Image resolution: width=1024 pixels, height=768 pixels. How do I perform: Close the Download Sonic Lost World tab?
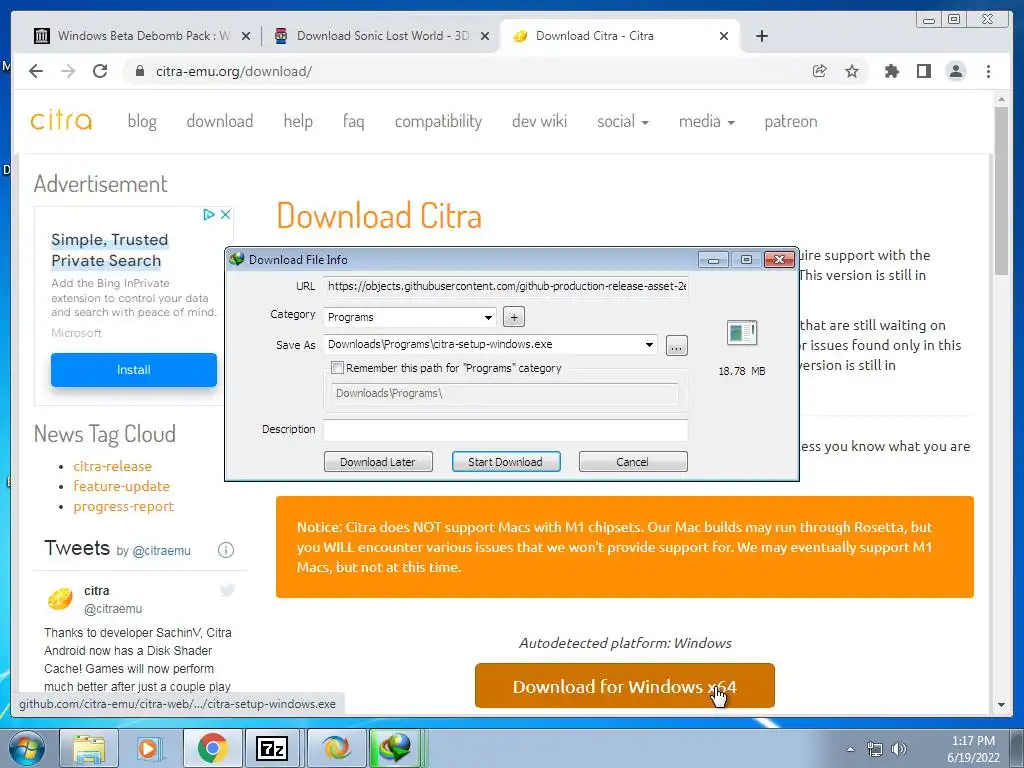tap(485, 36)
